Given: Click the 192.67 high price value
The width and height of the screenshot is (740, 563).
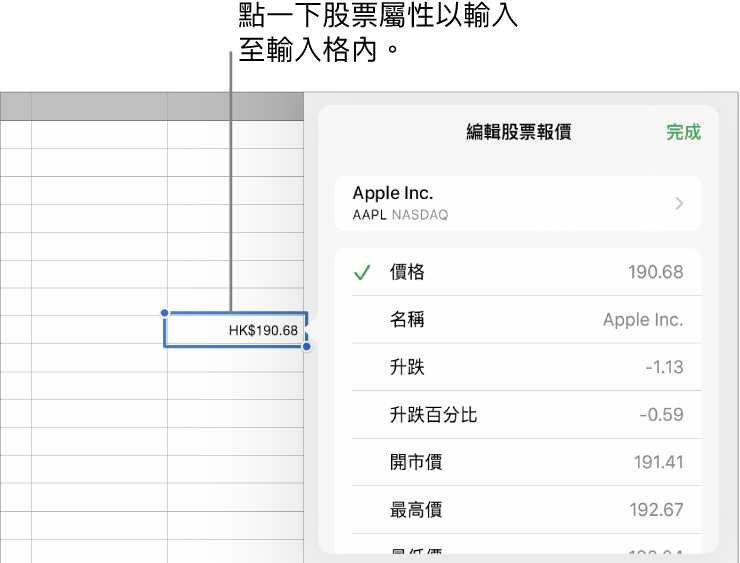Looking at the screenshot, I should click(x=656, y=510).
